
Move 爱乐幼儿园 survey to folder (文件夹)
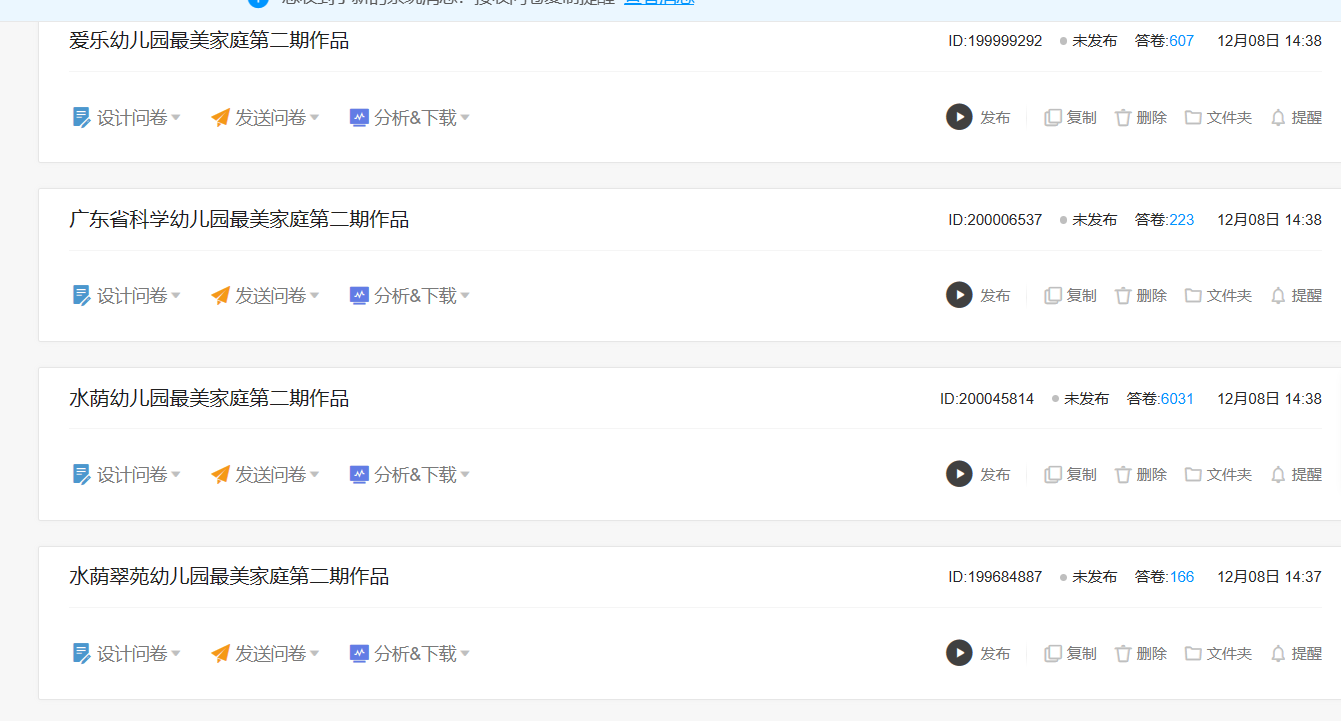coord(1218,118)
